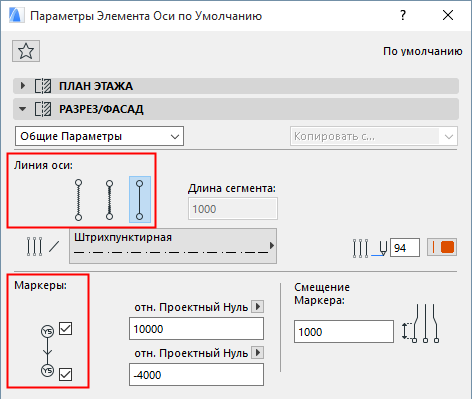Click the line type icon beside Штрихпунктирная

pyautogui.click(x=43, y=247)
